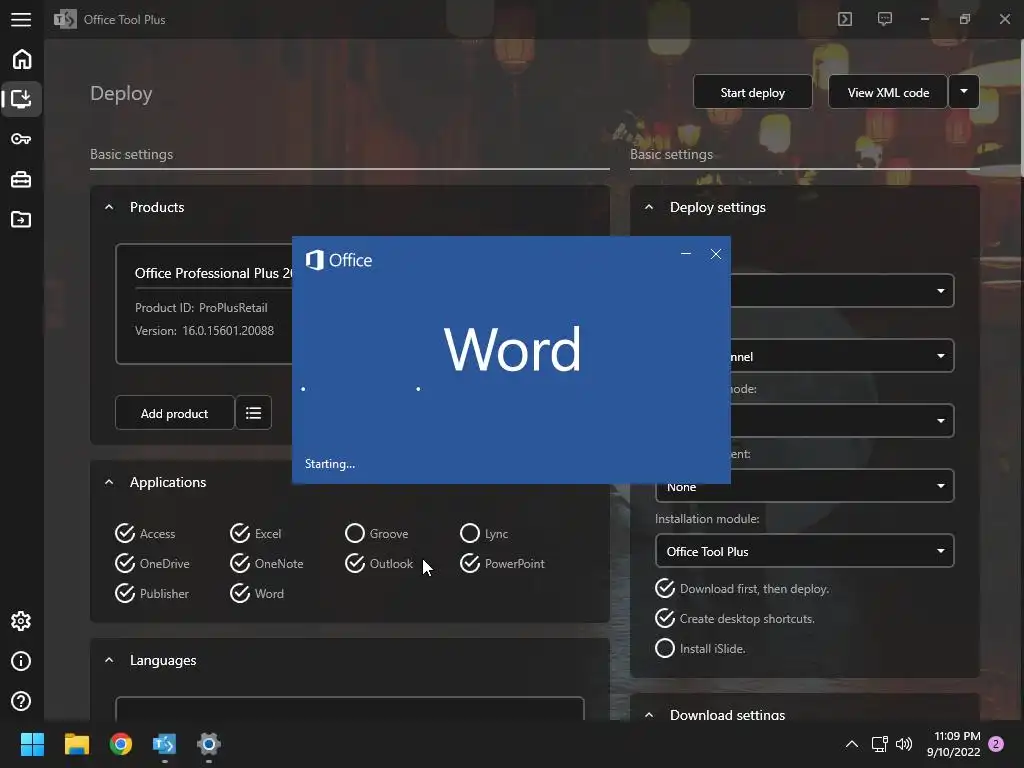Open the About info icon
The height and width of the screenshot is (768, 1024).
(21, 661)
